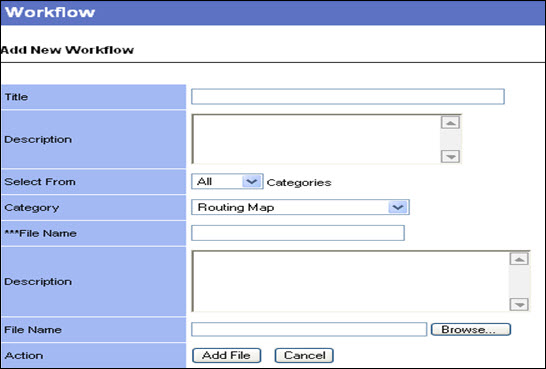Click the up arrow in upper Description scrollbar
546x369 pixels.
coord(451,123)
